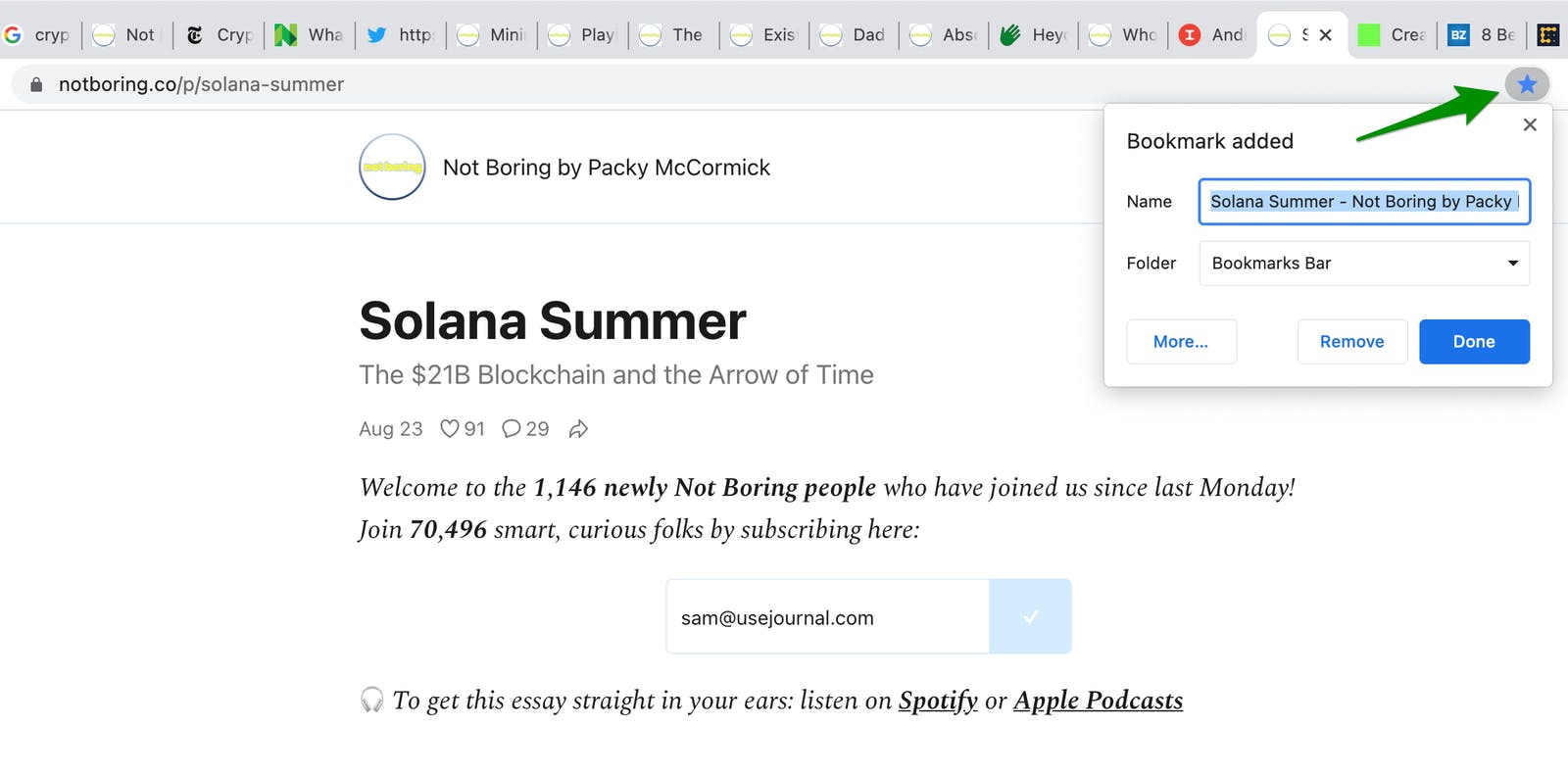Close the Bookmark added popup
This screenshot has width=1568, height=776.
(1530, 124)
